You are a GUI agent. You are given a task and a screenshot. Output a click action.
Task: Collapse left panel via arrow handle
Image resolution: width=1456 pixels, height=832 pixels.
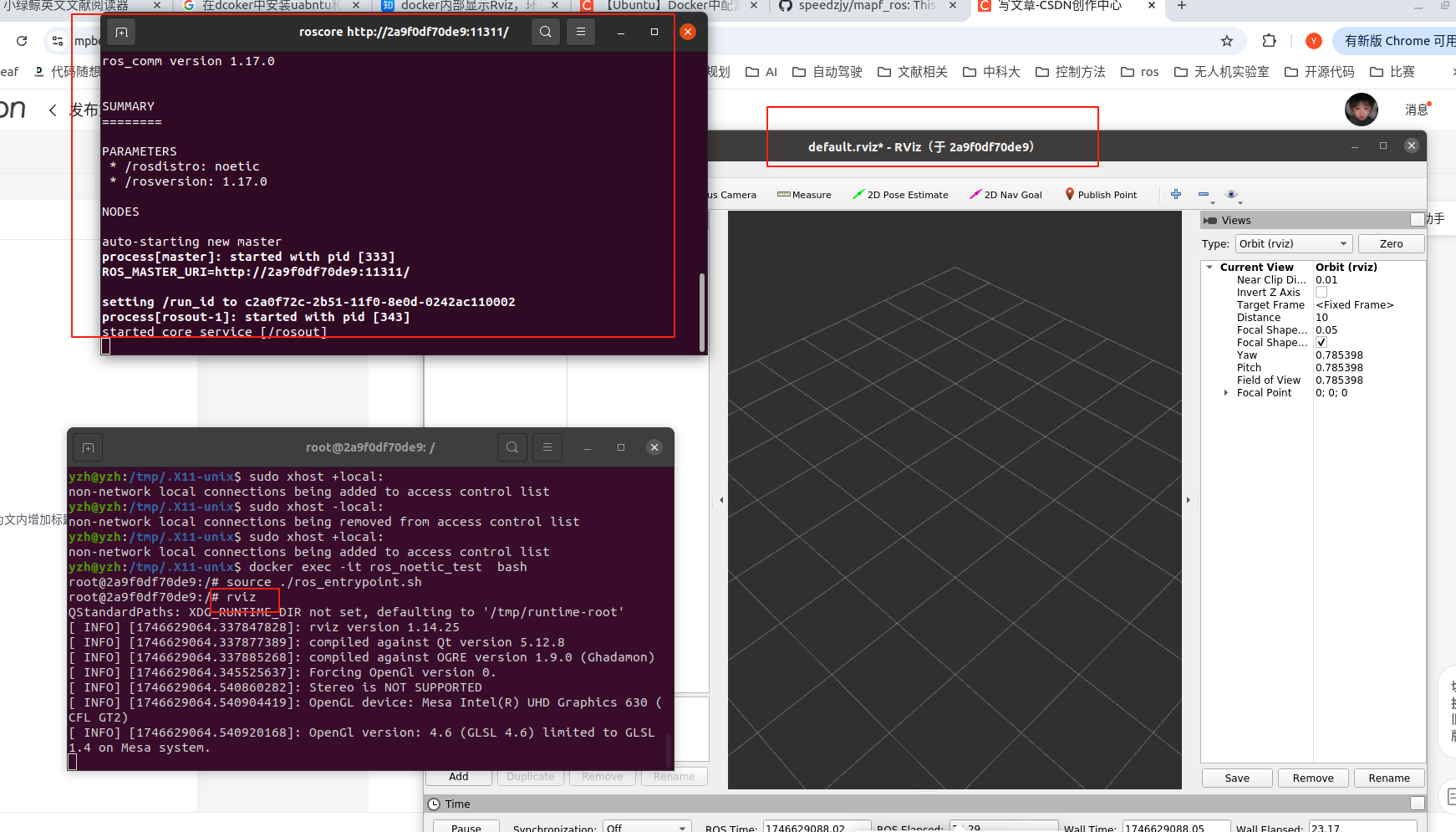pyautogui.click(x=721, y=500)
